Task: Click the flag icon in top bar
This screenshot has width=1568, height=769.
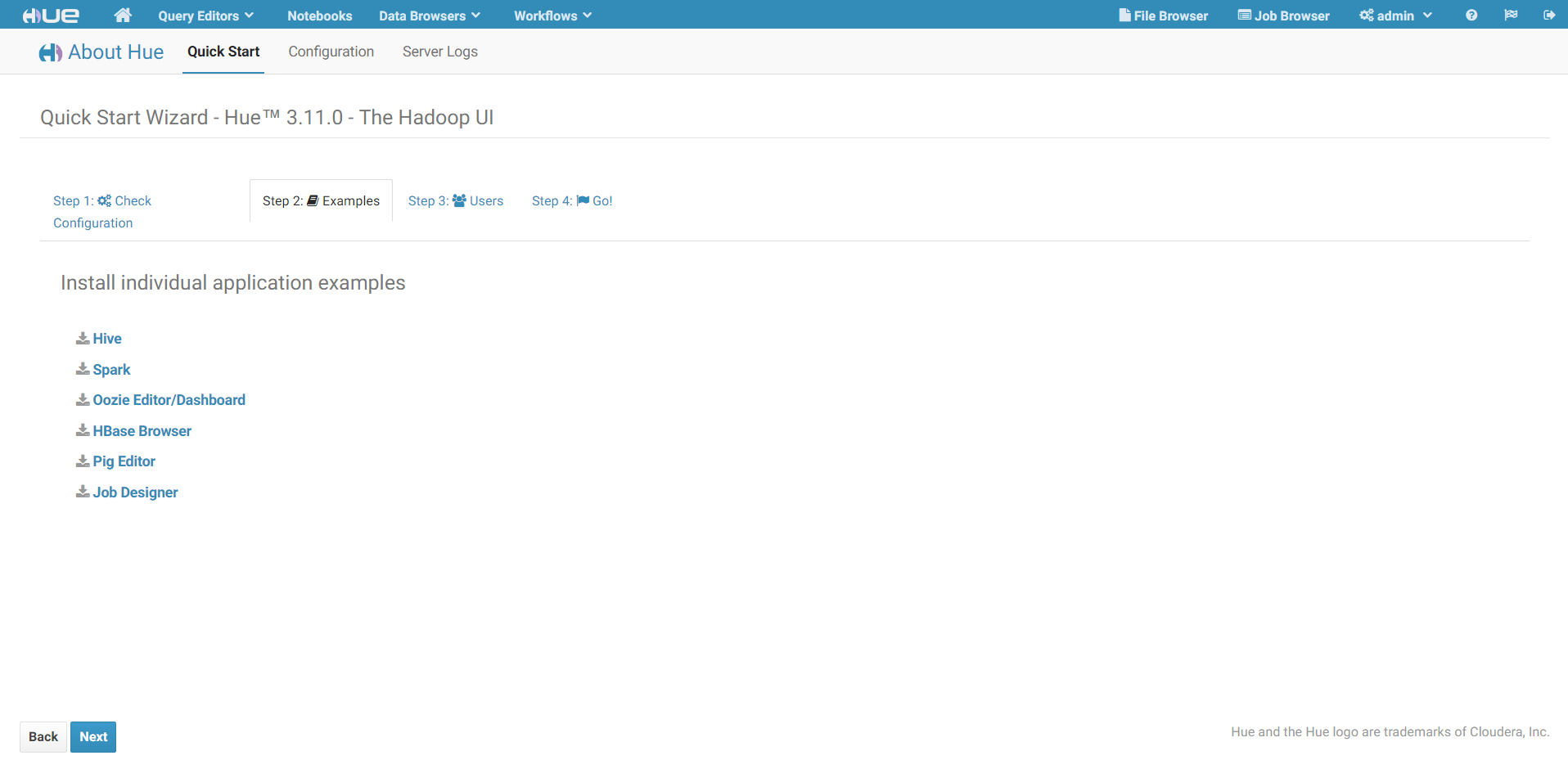Action: [x=1511, y=15]
